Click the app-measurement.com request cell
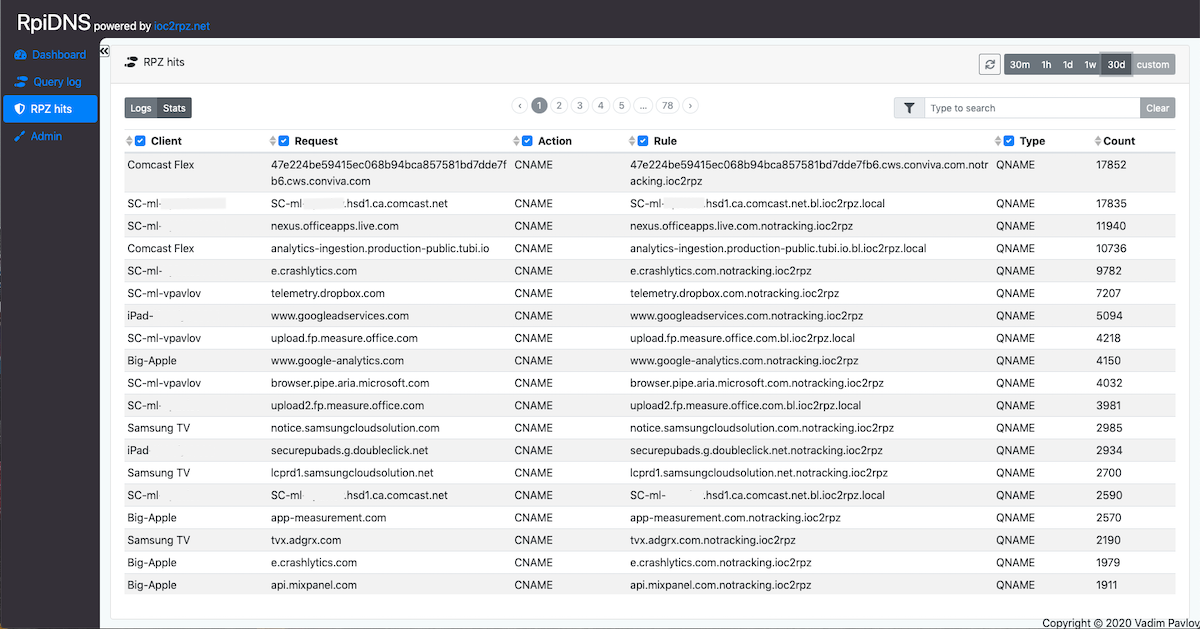Screen dimensions: 1200x629 [328, 518]
